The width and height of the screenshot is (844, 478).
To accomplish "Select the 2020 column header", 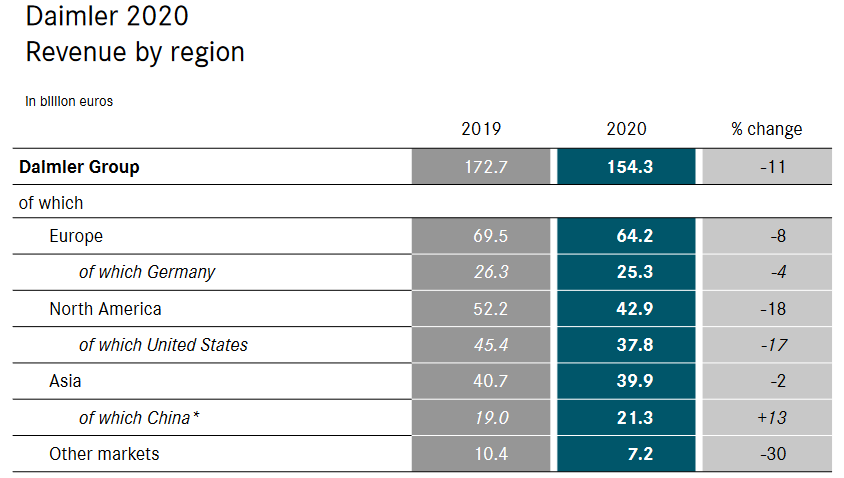I will pos(627,129).
